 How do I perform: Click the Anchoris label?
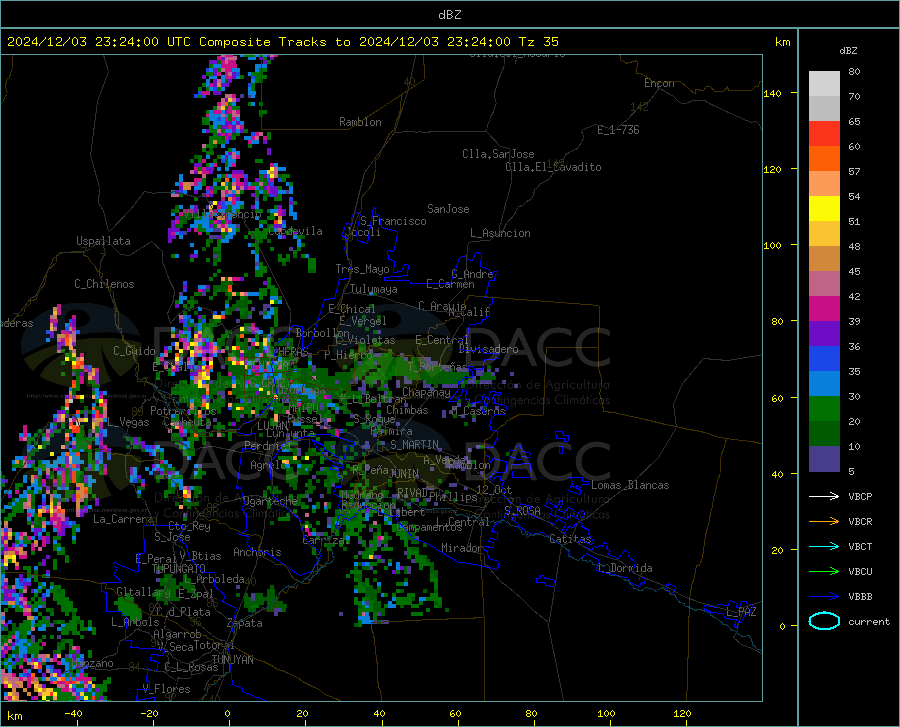pyautogui.click(x=257, y=552)
